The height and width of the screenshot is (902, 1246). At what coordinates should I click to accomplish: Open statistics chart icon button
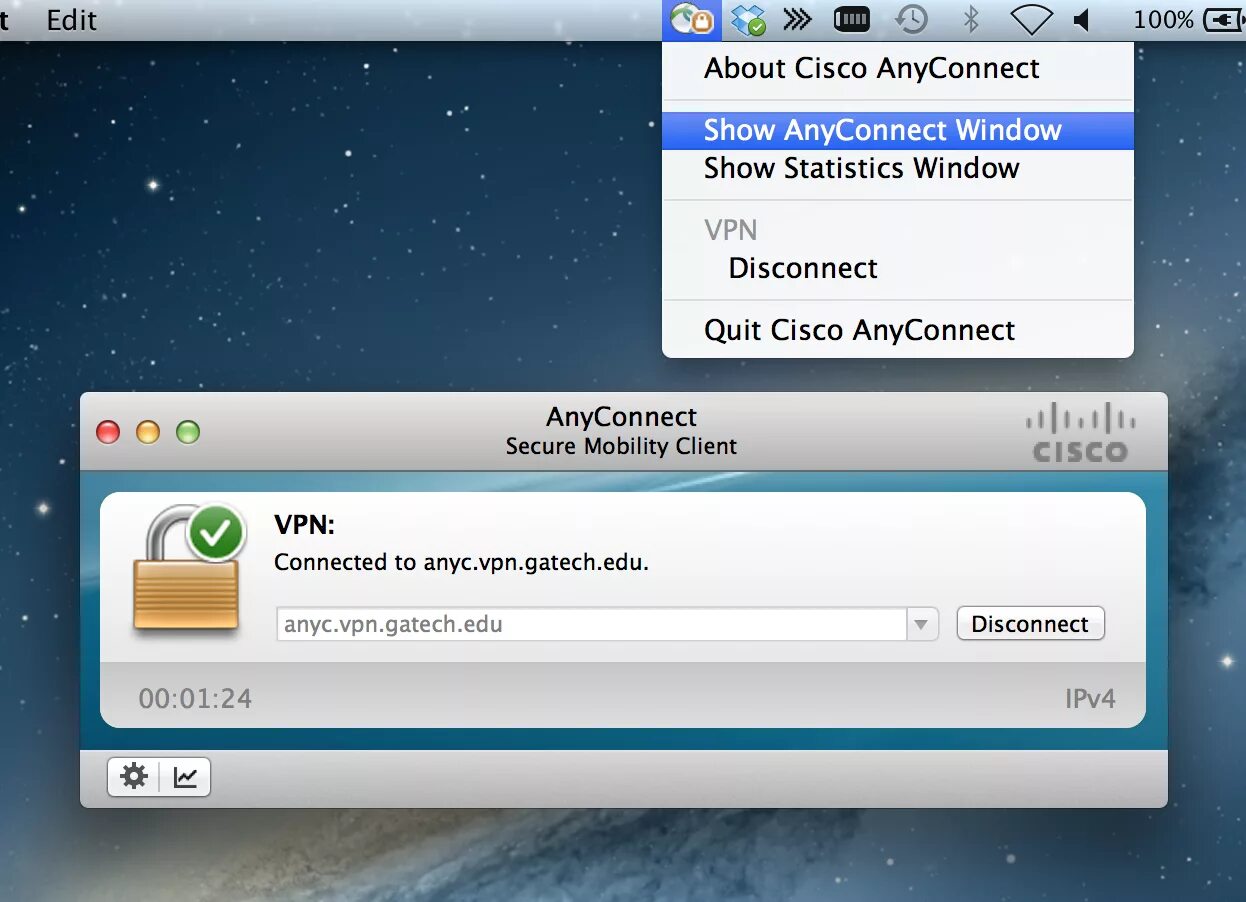click(x=185, y=777)
